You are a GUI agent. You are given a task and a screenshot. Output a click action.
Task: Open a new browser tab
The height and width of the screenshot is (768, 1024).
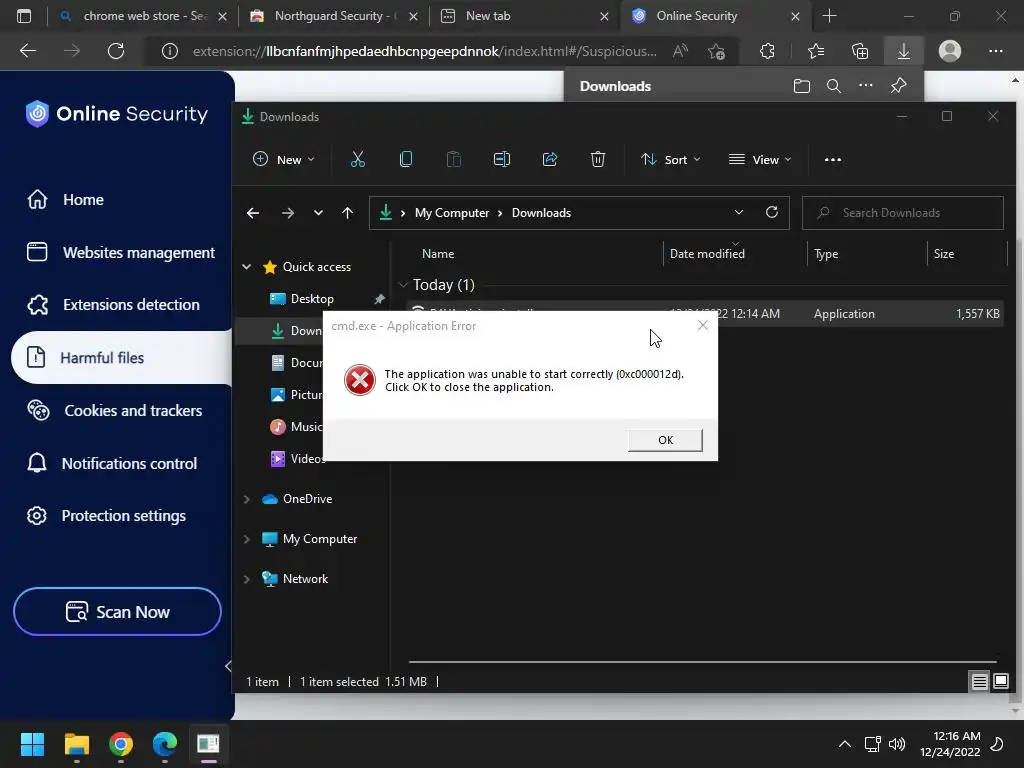[829, 16]
